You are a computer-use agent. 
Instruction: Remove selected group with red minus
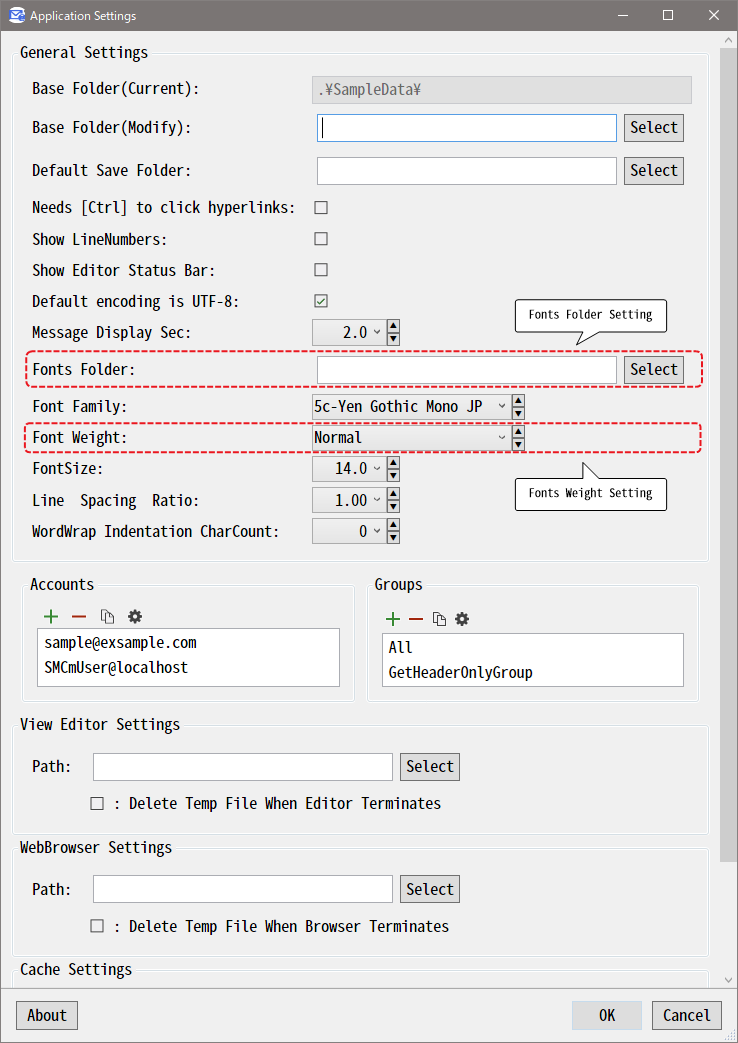pyautogui.click(x=416, y=619)
